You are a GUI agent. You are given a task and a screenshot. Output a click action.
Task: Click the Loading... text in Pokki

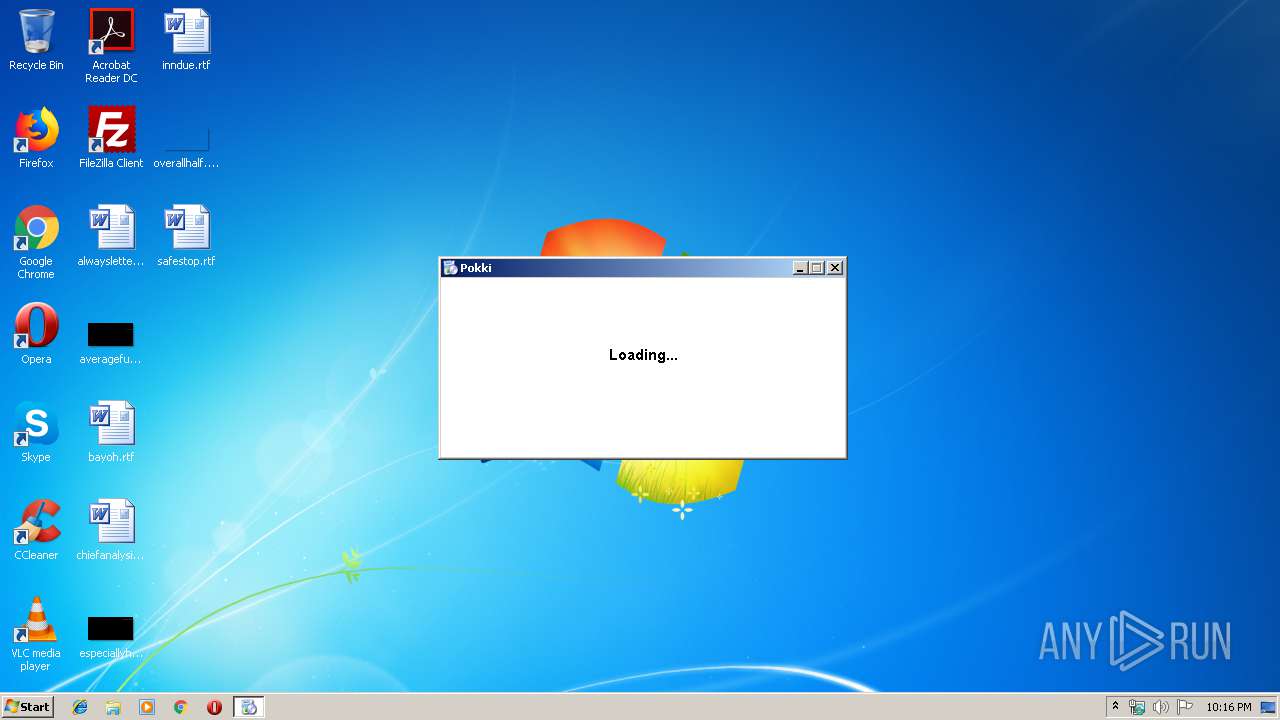point(643,355)
